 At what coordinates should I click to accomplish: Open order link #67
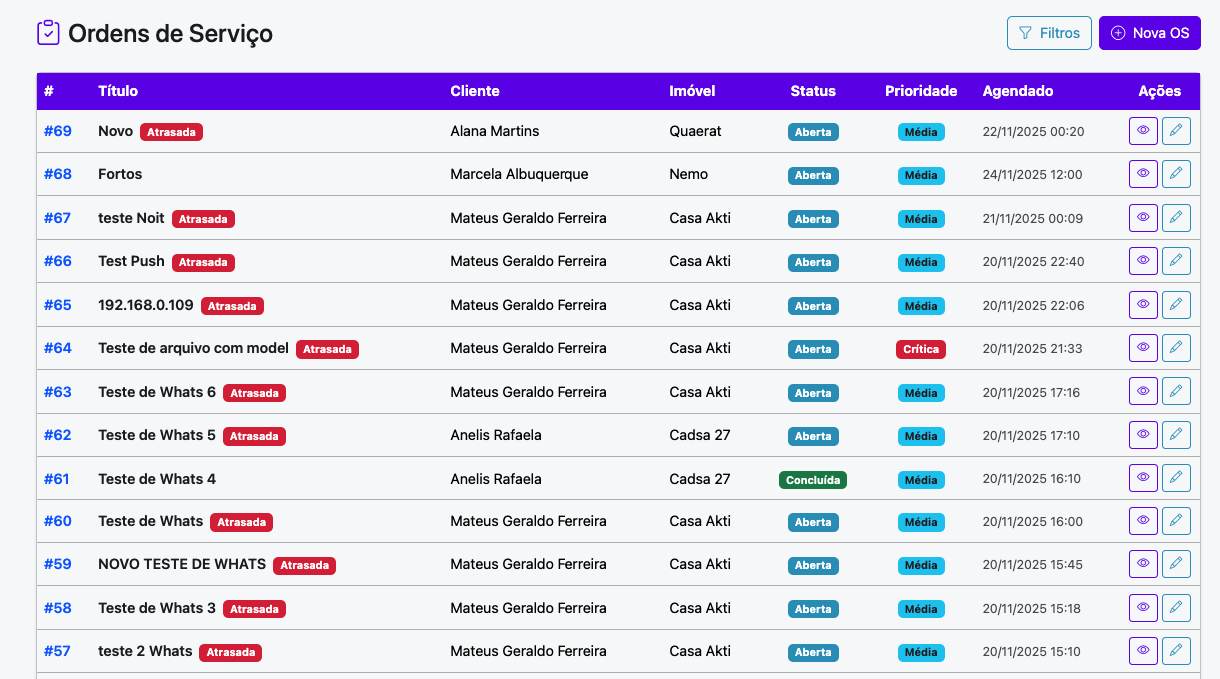(58, 218)
